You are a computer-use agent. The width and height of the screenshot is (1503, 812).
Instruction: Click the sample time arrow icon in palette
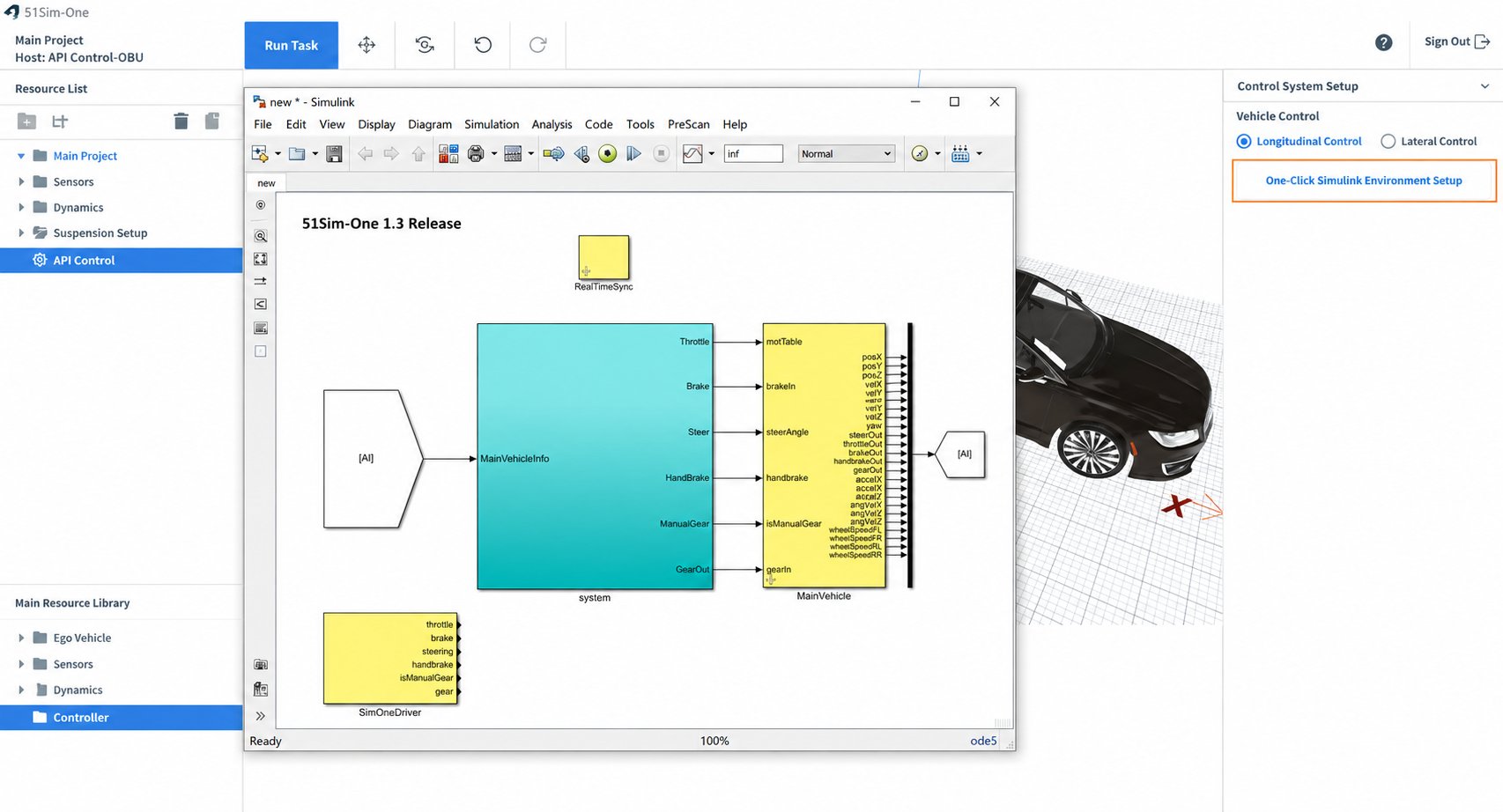pos(261,282)
